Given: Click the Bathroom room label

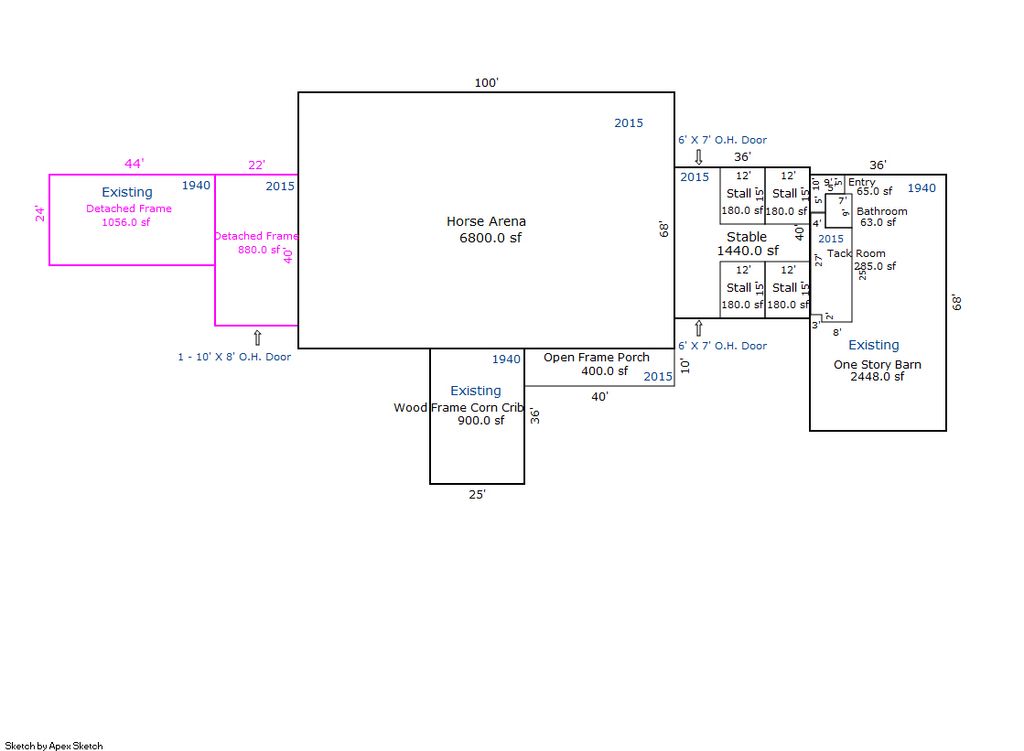Looking at the screenshot, I should (881, 212).
